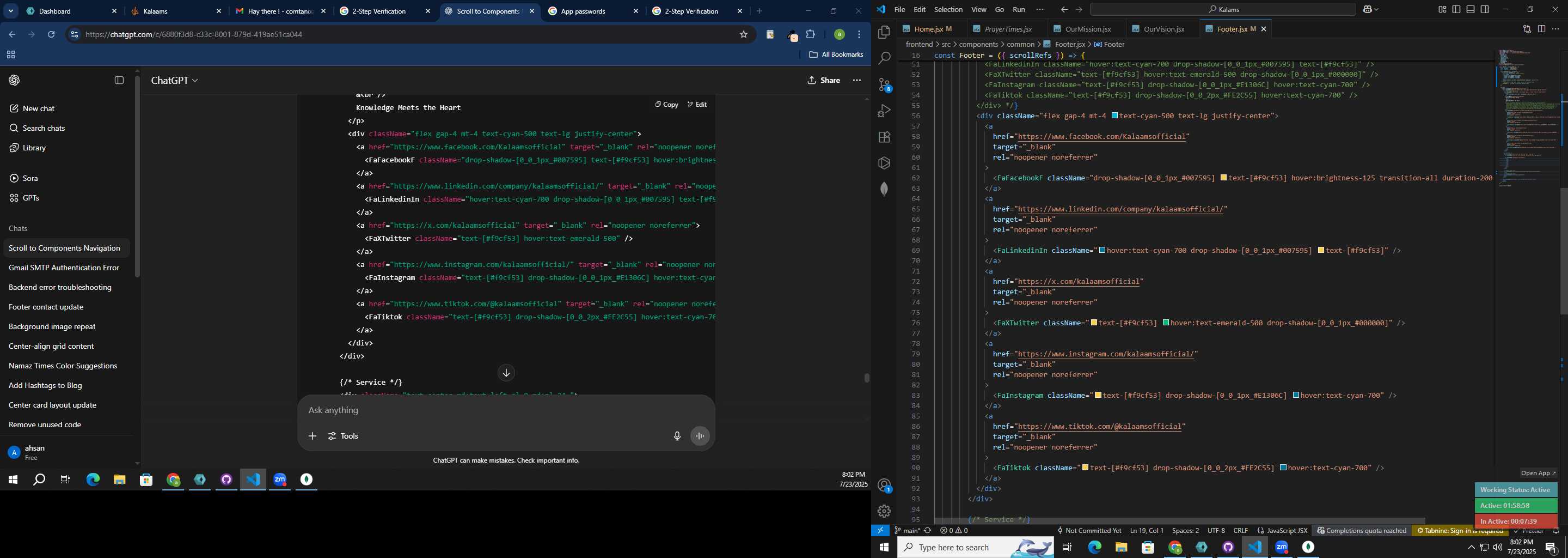Open the Chrome three-dot menu
This screenshot has height=558, width=1568.
coord(859,35)
